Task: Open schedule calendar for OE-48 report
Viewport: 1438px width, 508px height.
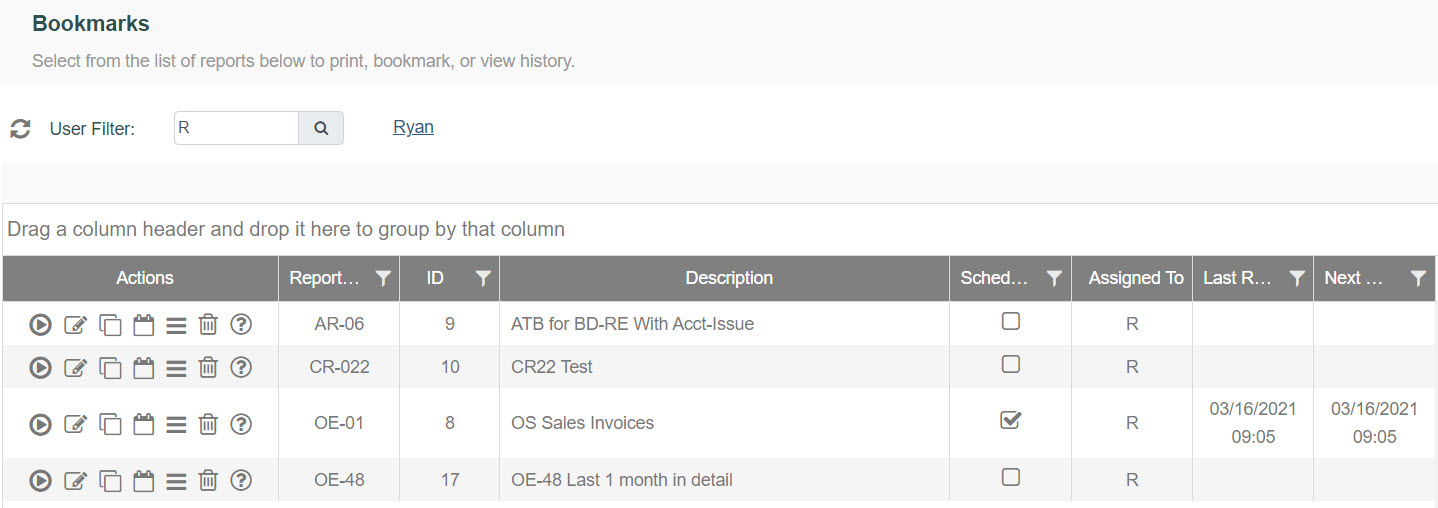Action: pos(143,481)
